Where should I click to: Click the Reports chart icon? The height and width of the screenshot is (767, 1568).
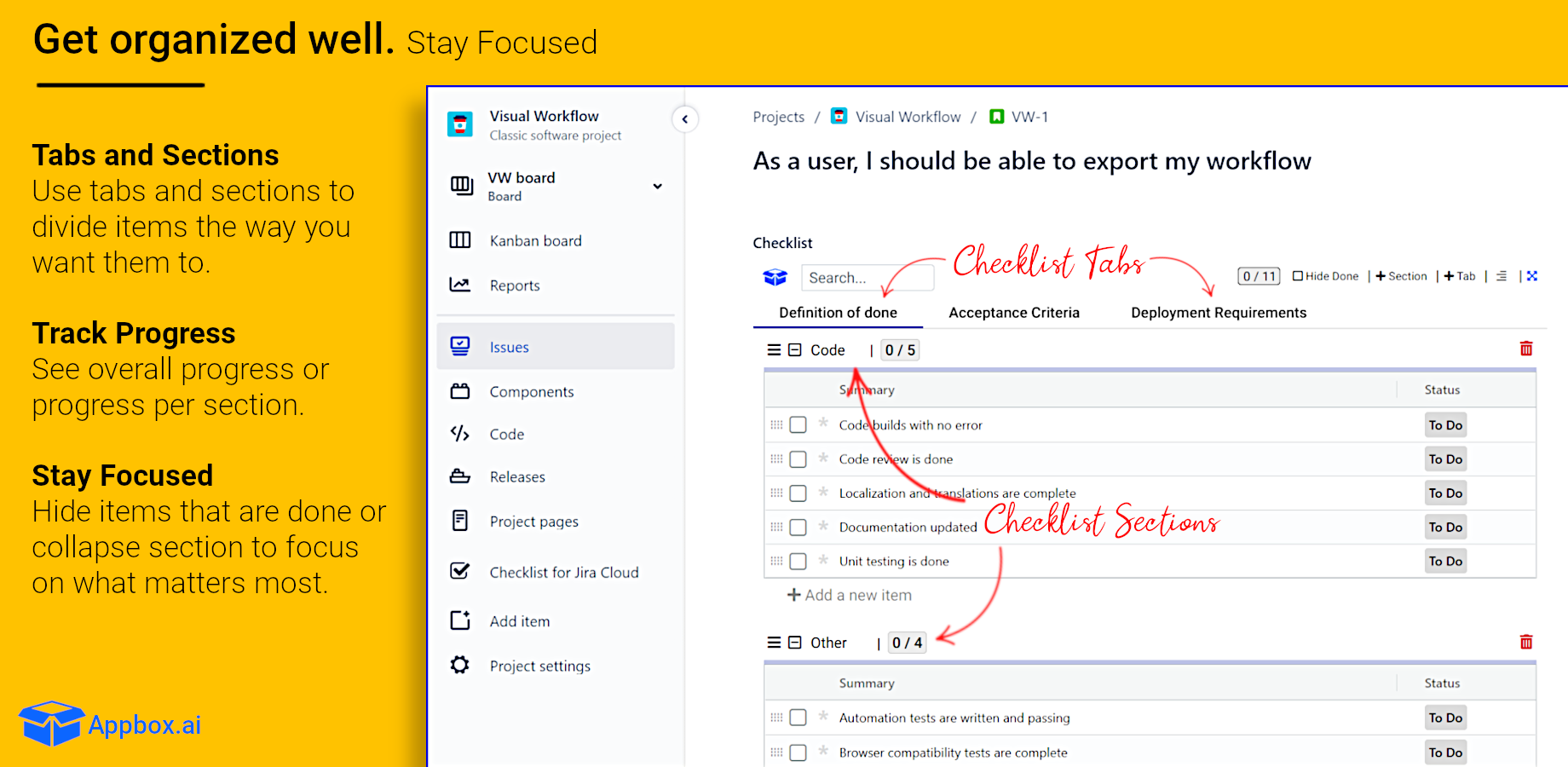point(460,285)
